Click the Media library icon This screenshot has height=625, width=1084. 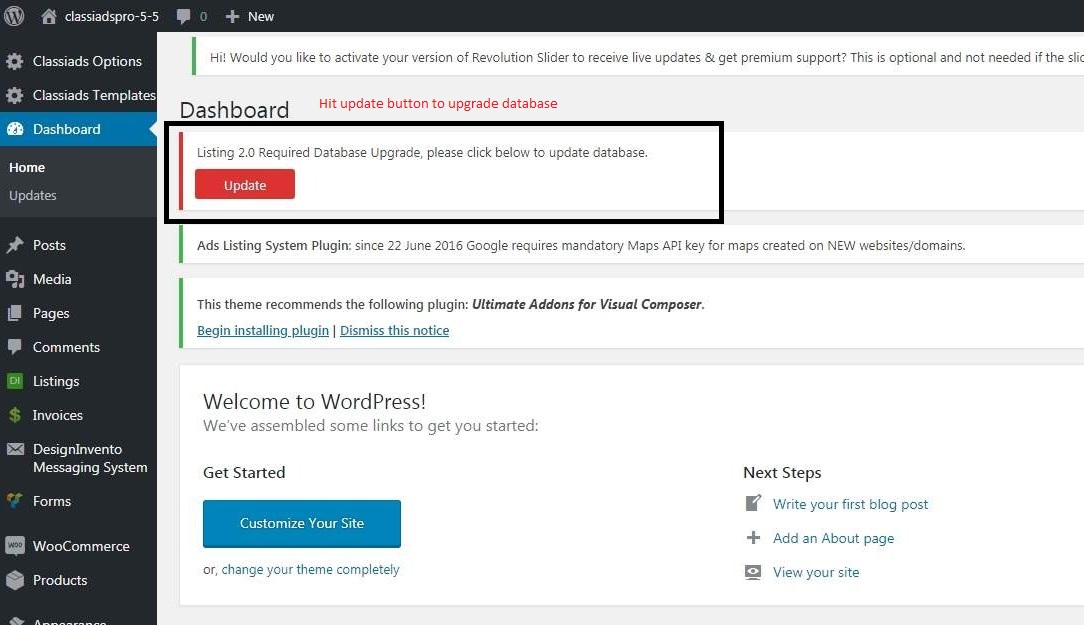[x=15, y=279]
